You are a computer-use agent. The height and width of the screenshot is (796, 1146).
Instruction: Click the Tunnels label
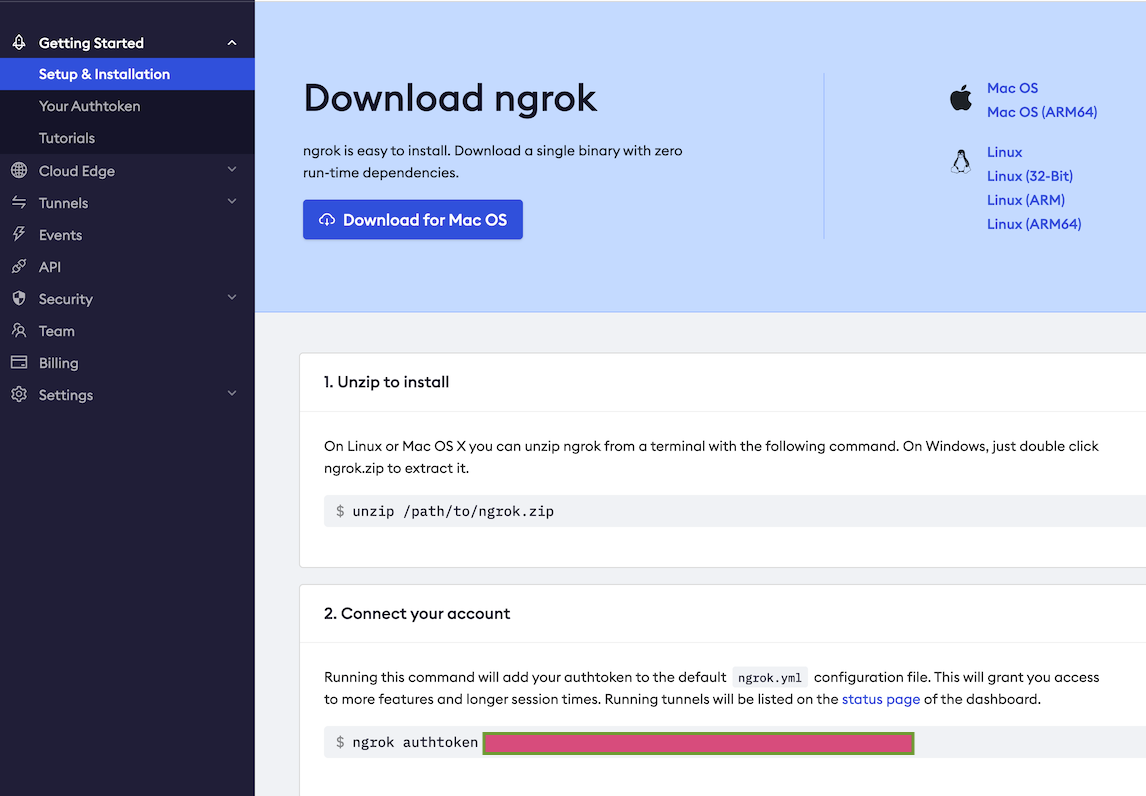(x=64, y=203)
